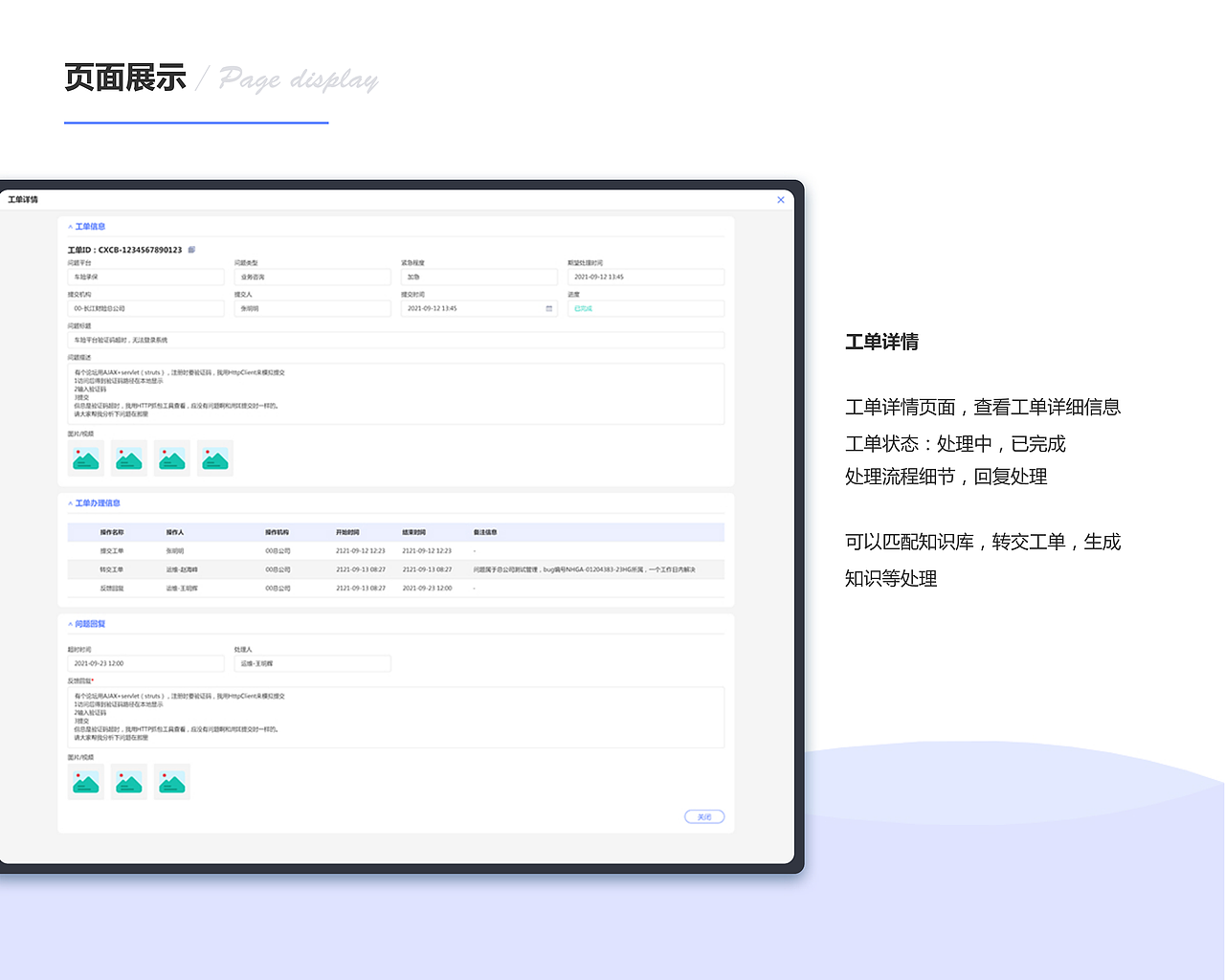1225x980 pixels.
Task: Click the 问题平台 field showing 车险录保
Action: tap(145, 277)
